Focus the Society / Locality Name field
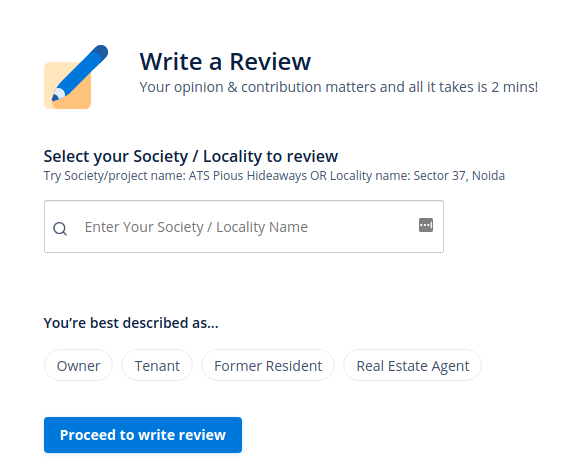Screen dimensions: 564x464 244,227
